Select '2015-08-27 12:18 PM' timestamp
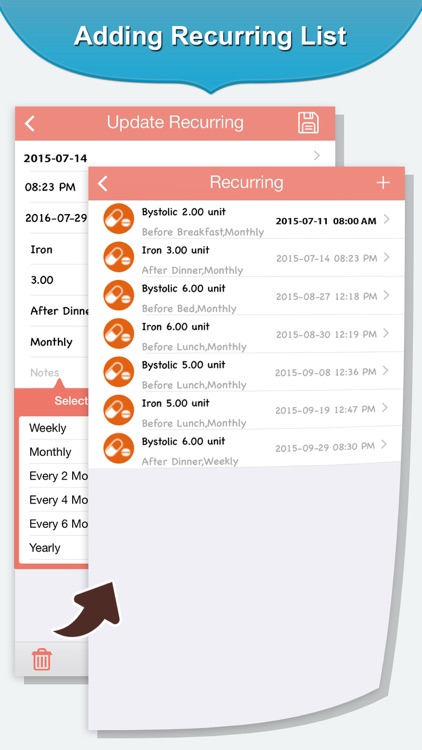422x750 pixels. (x=326, y=297)
